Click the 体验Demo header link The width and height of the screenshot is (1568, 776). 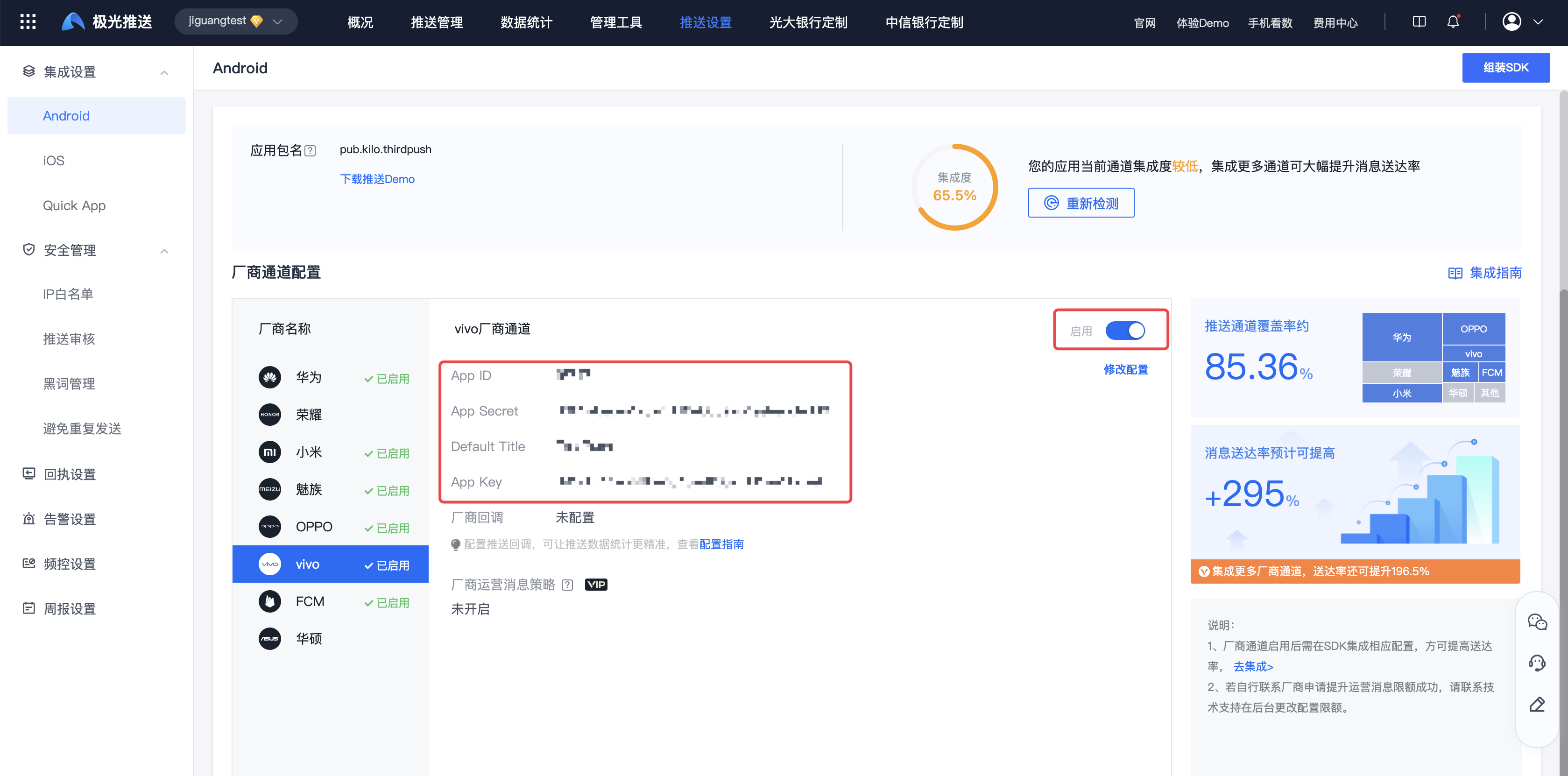pyautogui.click(x=1202, y=22)
